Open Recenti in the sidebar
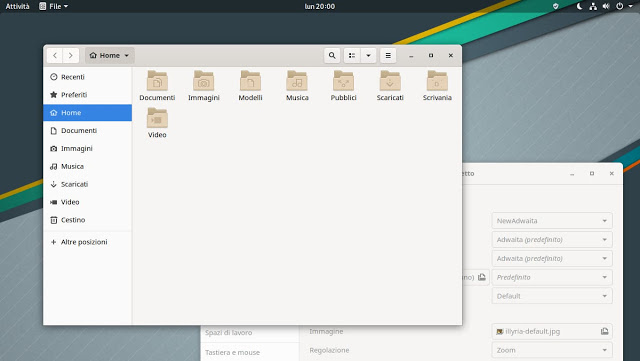Image resolution: width=640 pixels, height=361 pixels. click(x=87, y=77)
